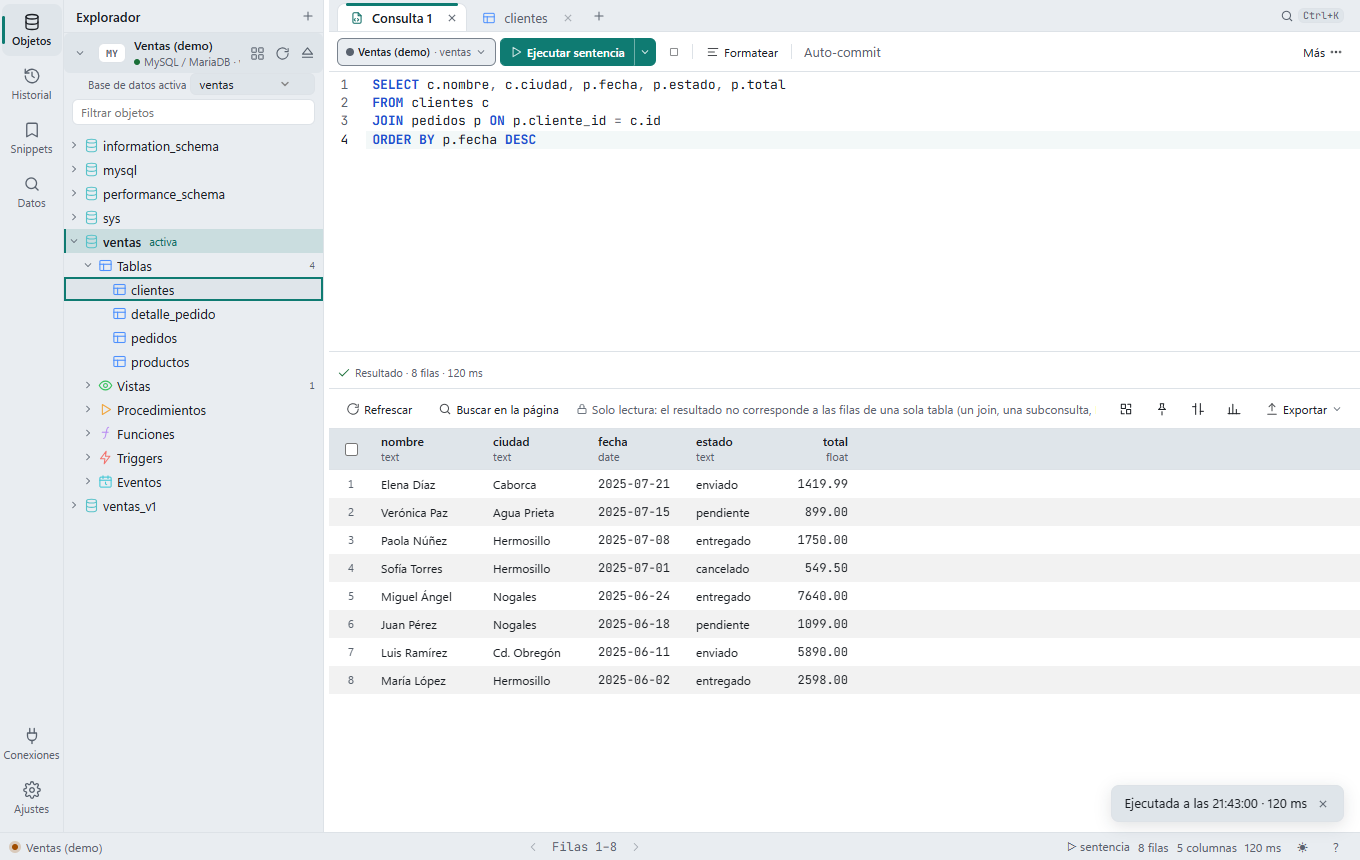1360x860 pixels.
Task: Click the Formatear button
Action: tap(742, 52)
